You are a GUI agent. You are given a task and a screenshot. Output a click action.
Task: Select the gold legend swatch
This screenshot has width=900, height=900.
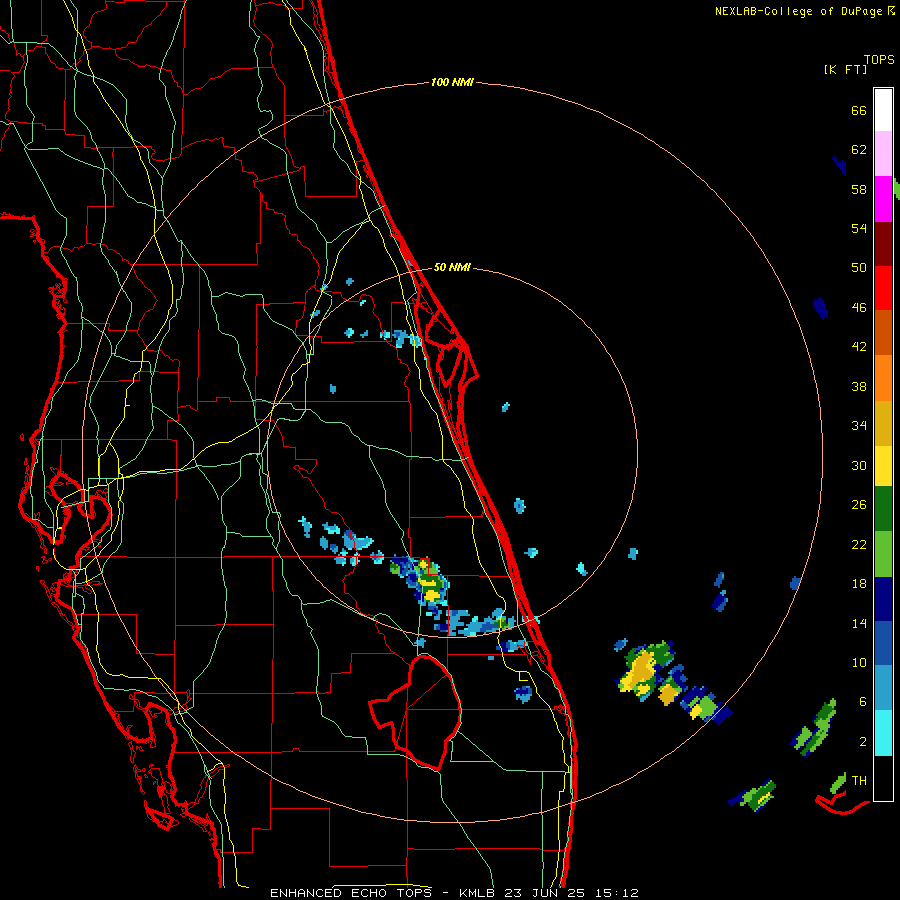coord(883,423)
